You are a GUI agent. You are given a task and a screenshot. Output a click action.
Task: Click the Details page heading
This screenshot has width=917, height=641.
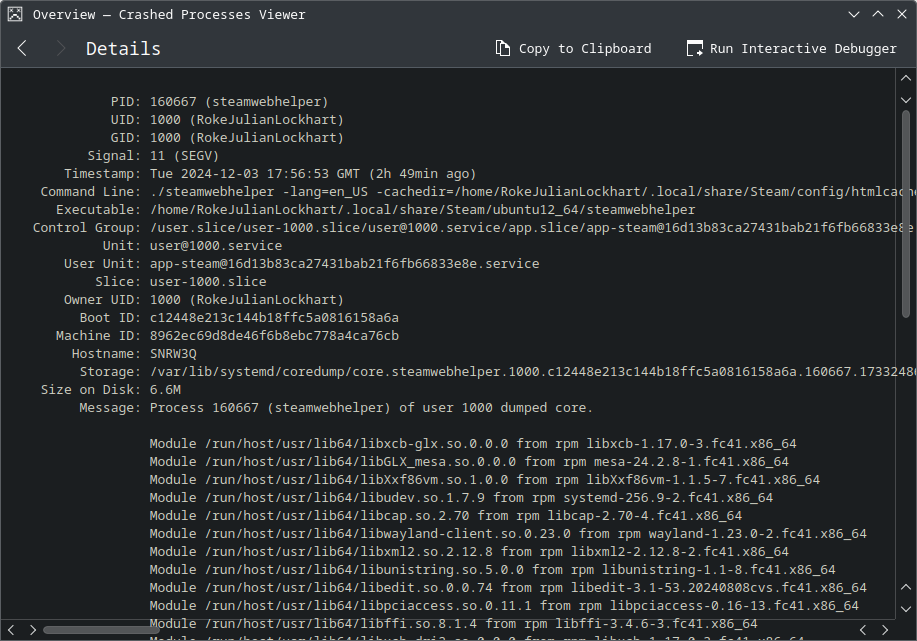[x=123, y=49]
